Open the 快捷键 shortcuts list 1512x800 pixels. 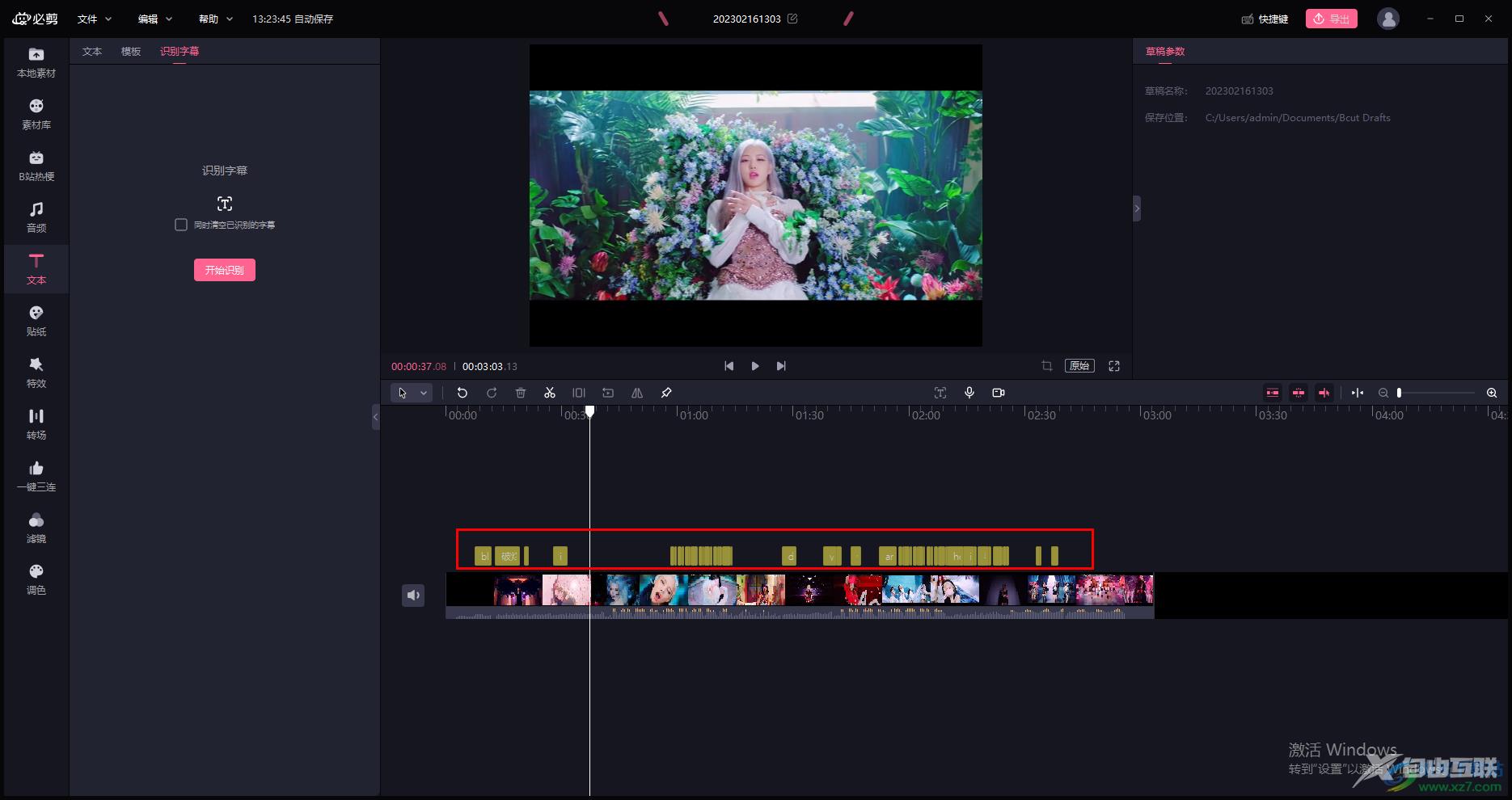pyautogui.click(x=1265, y=19)
